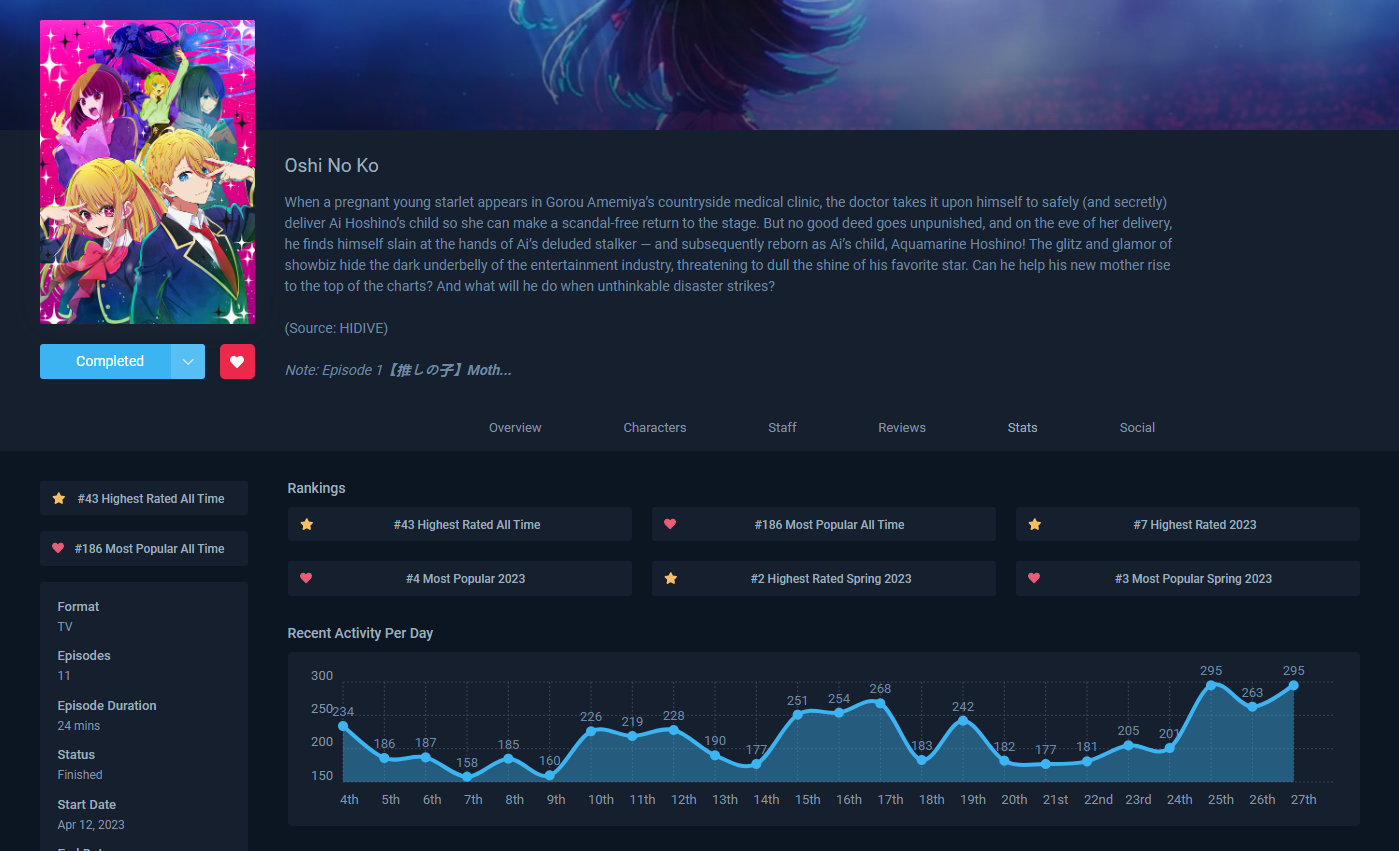Go to the Reviews tab
This screenshot has width=1399, height=851.
click(x=902, y=427)
